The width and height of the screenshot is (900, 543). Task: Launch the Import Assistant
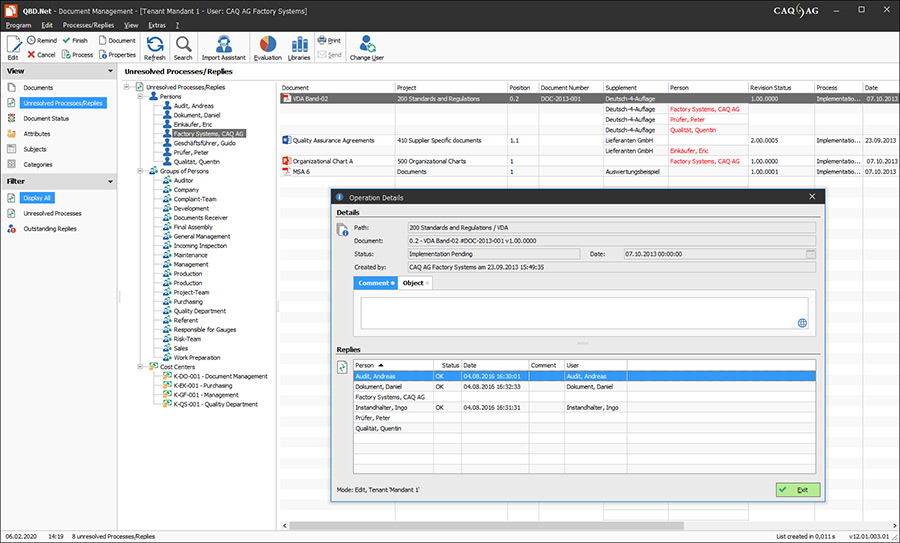[x=224, y=46]
